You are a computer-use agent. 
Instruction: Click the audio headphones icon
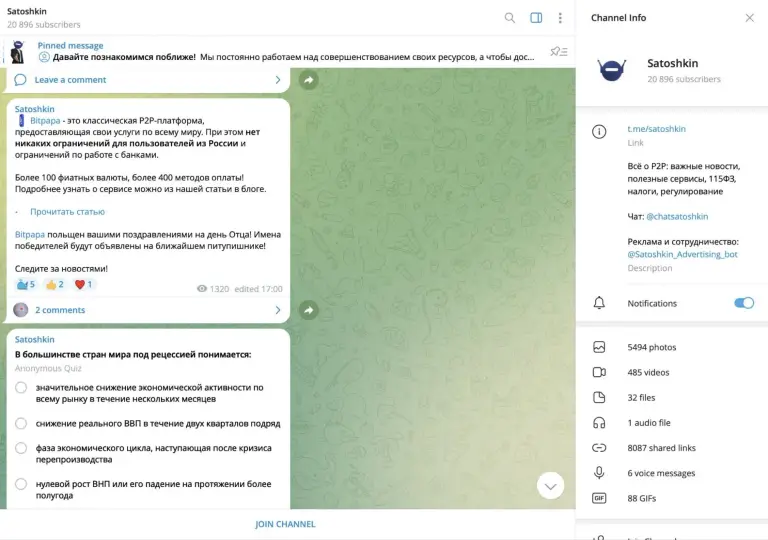(599, 422)
